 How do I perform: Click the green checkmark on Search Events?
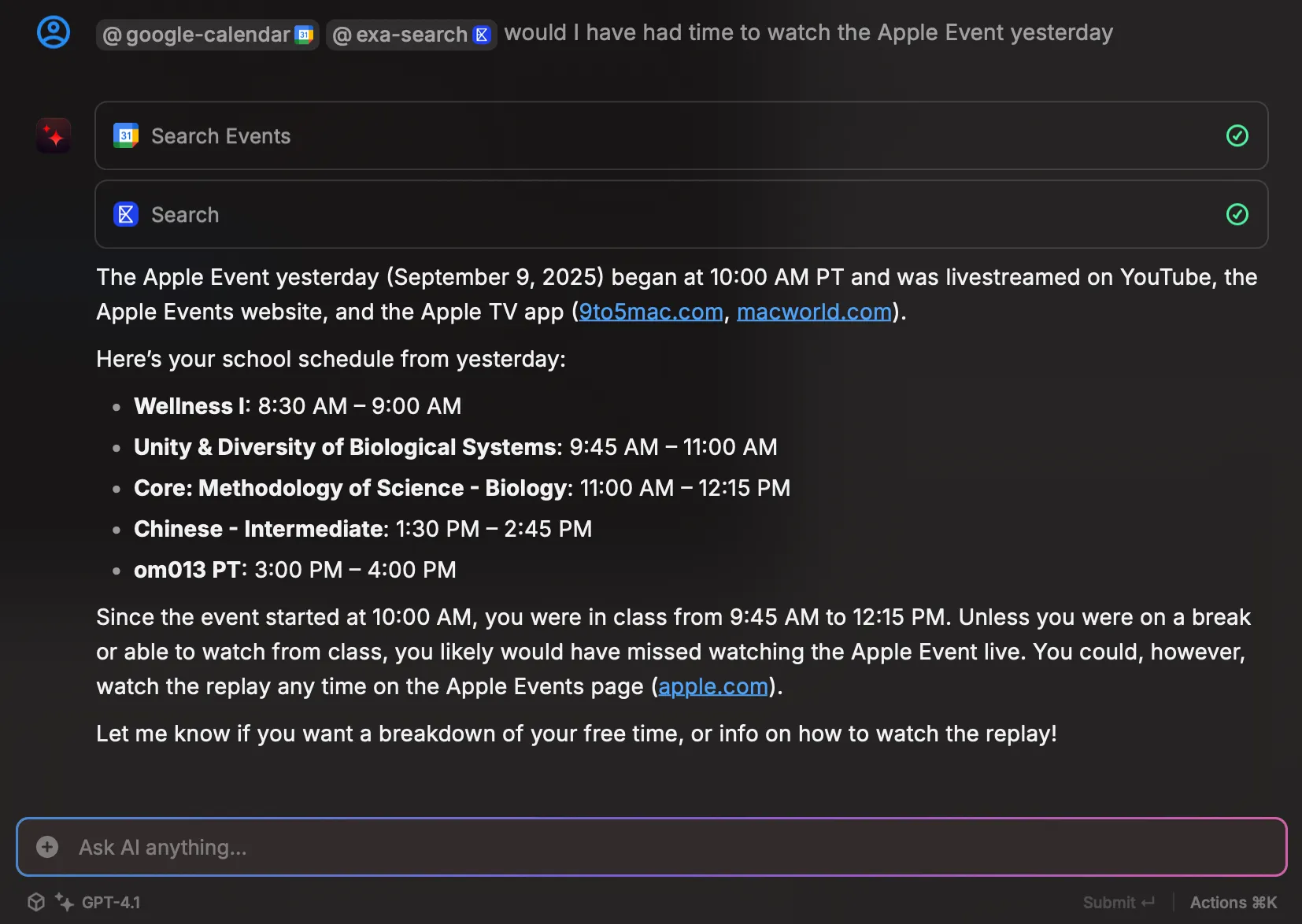1237,135
